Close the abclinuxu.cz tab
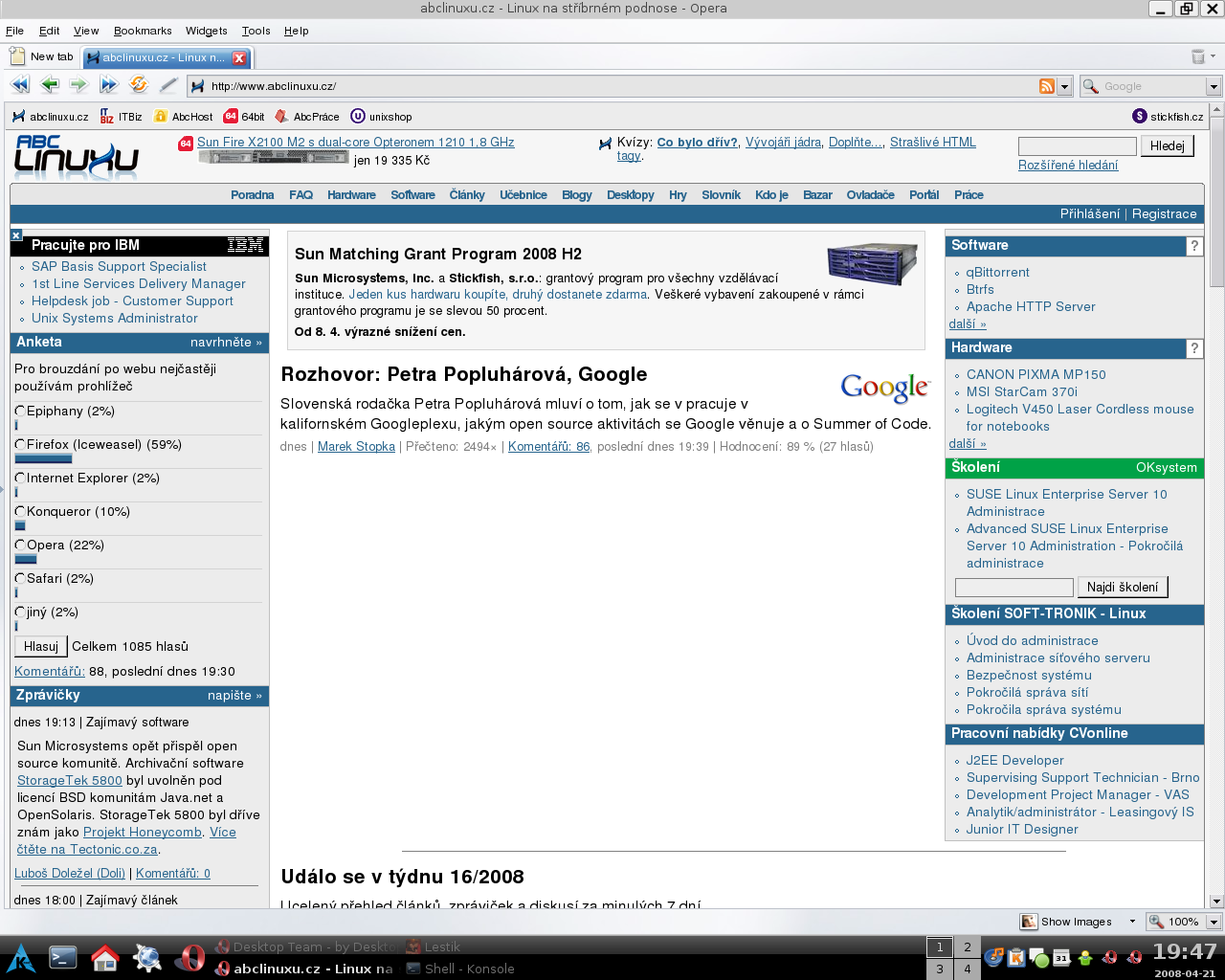The width and height of the screenshot is (1225, 980). (x=239, y=57)
